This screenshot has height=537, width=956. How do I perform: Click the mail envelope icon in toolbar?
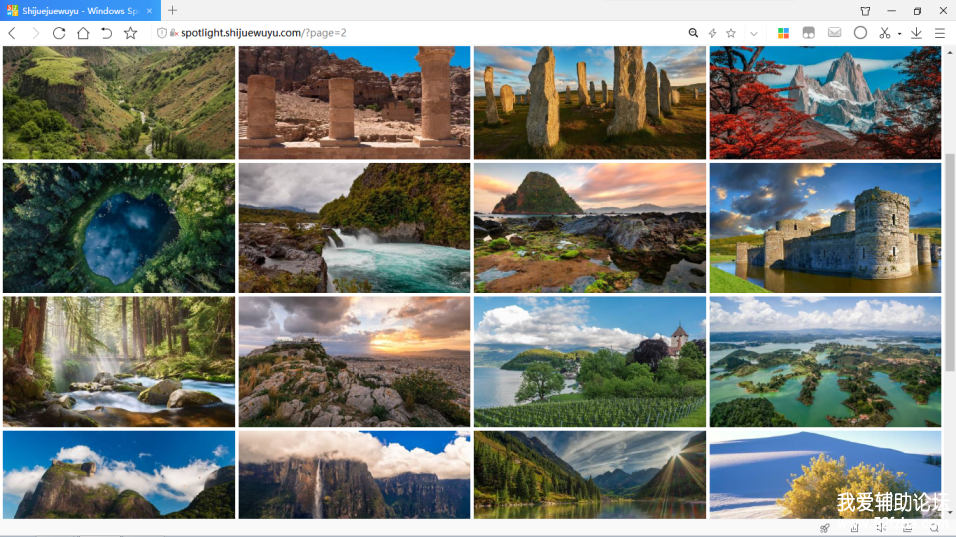834,33
